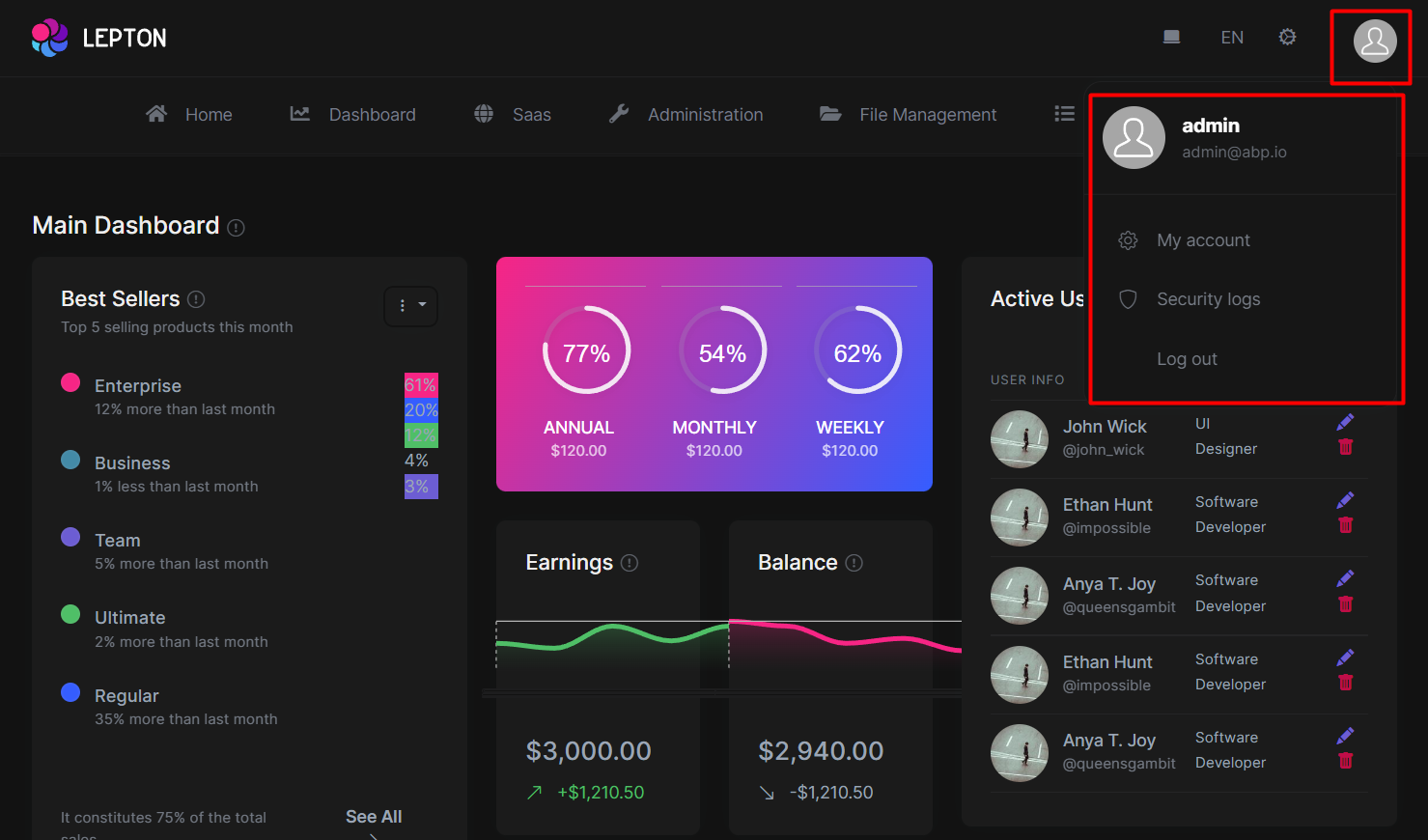This screenshot has width=1428, height=840.
Task: Open Administration via the wrench icon
Action: coord(618,112)
